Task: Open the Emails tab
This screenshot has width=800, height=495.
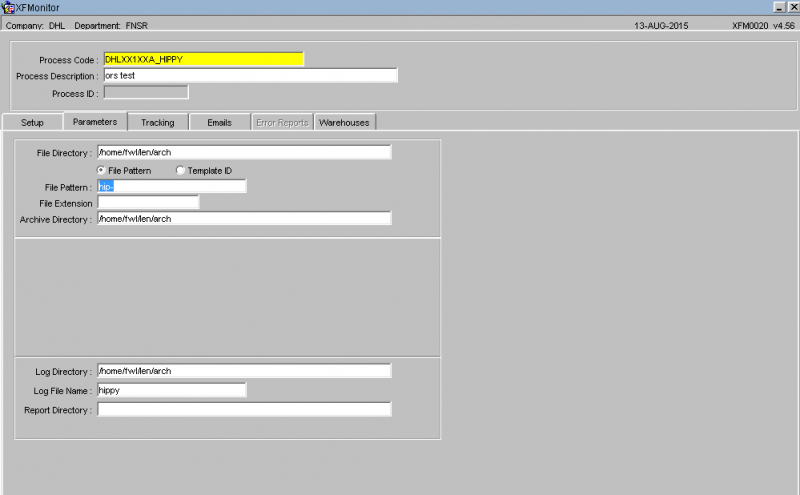Action: [219, 122]
